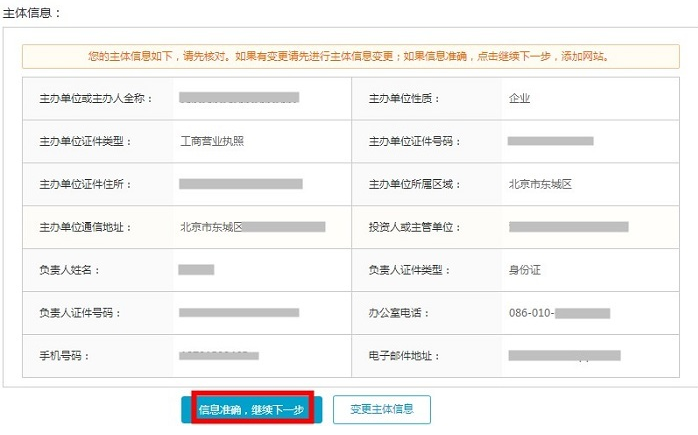Image resolution: width=698 pixels, height=435 pixels.
Task: Click the 手机号码 label
Action: tap(63, 356)
